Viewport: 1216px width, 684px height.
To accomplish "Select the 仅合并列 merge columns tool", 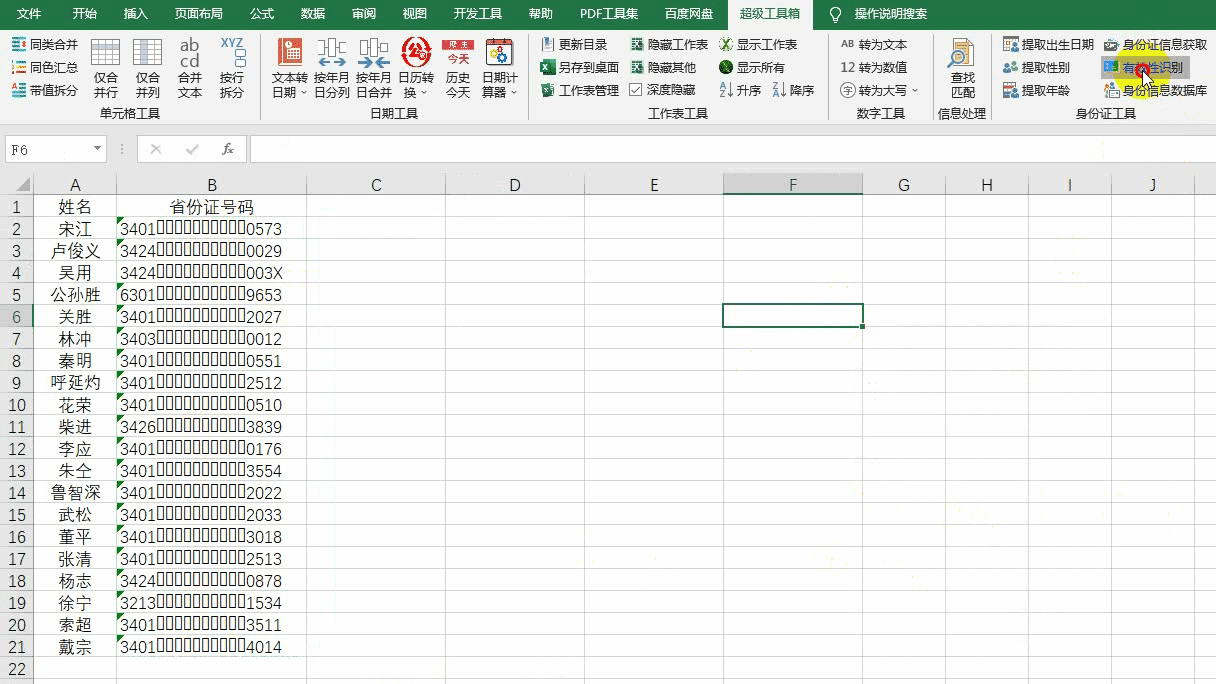I will click(x=148, y=68).
